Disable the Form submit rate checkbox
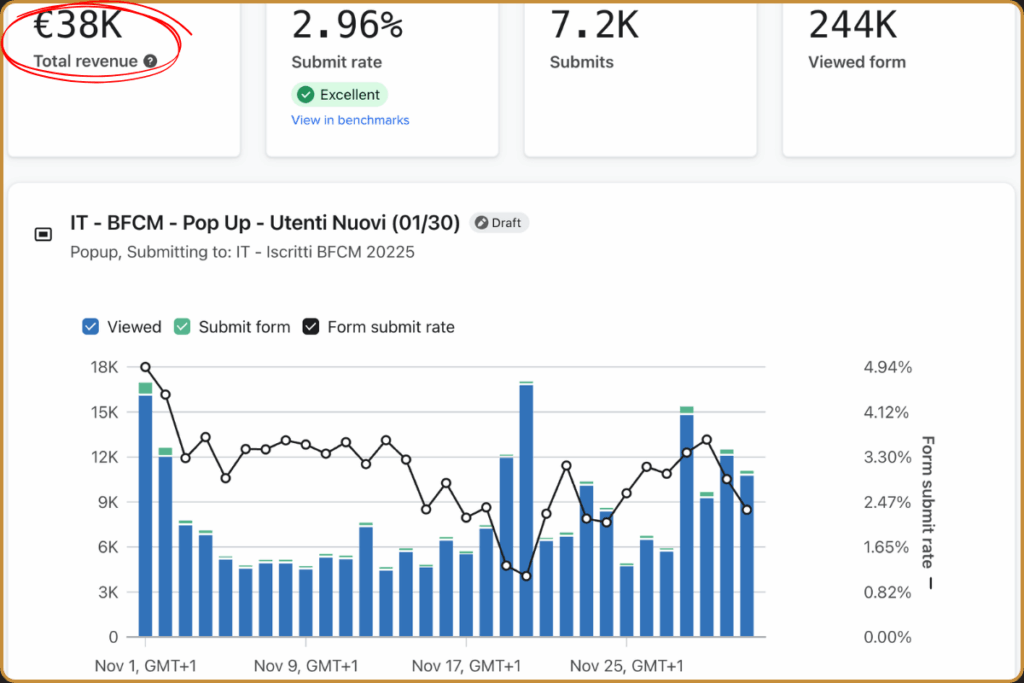This screenshot has height=683, width=1024. (x=311, y=326)
